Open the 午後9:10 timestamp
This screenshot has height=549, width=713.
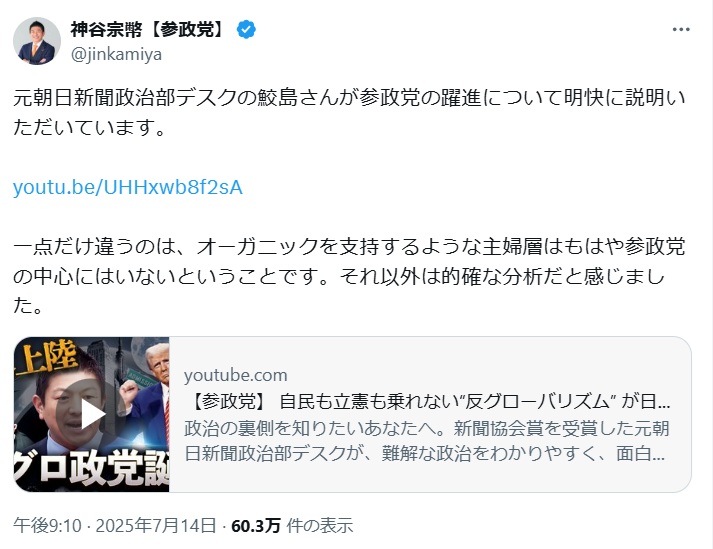[47, 526]
